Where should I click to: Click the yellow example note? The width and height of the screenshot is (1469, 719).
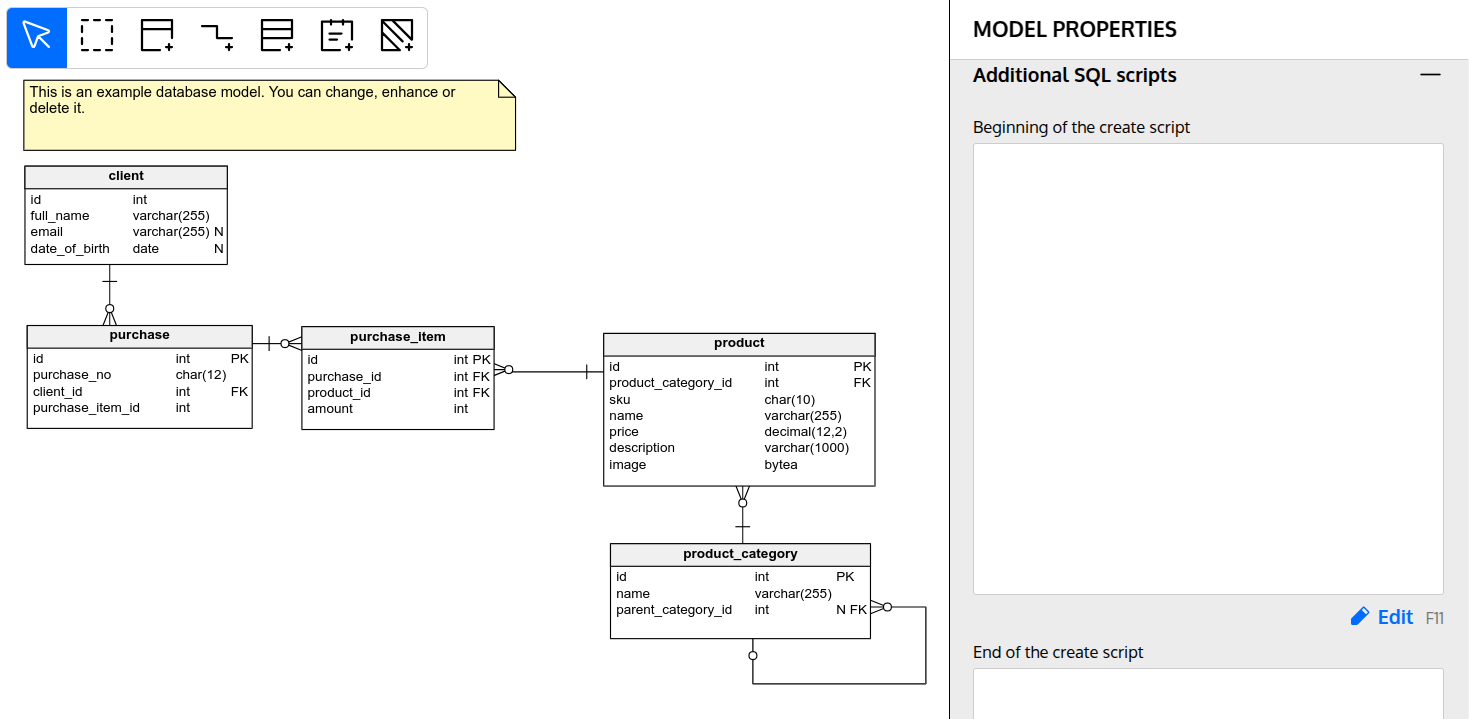pos(270,113)
